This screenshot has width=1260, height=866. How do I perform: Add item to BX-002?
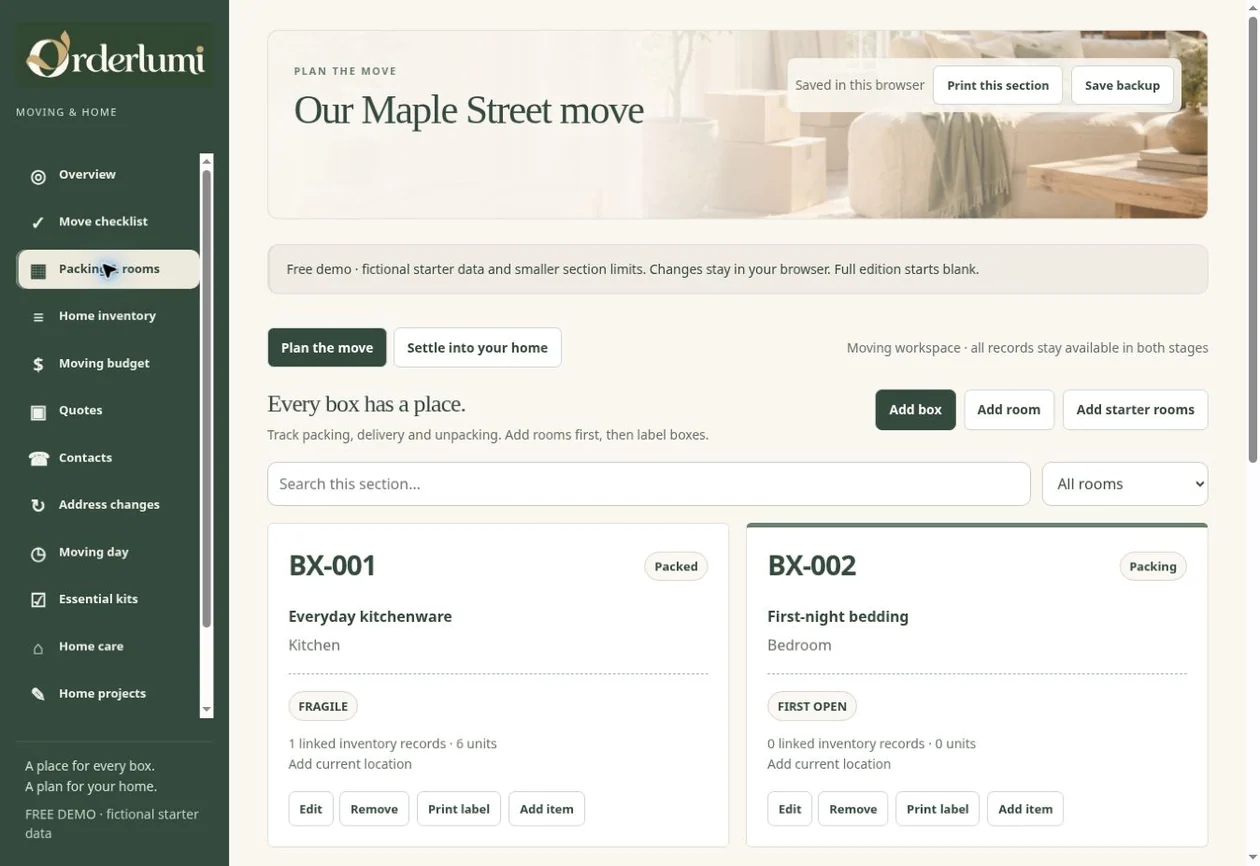coord(1025,809)
